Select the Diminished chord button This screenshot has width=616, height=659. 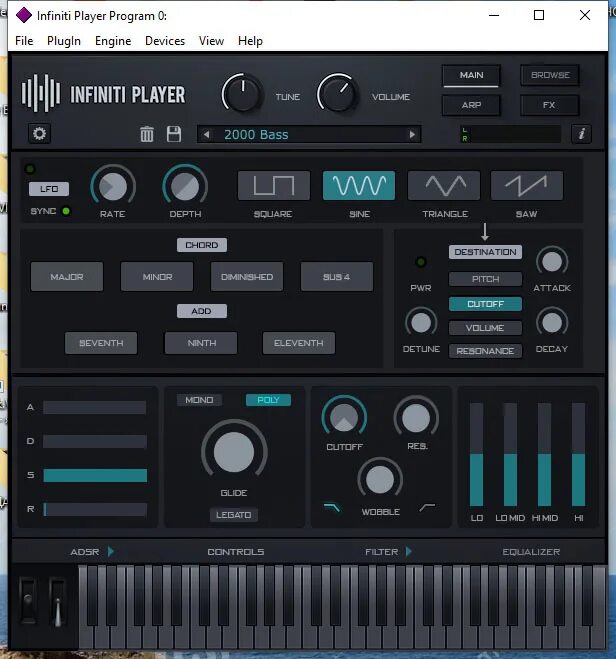[x=247, y=277]
